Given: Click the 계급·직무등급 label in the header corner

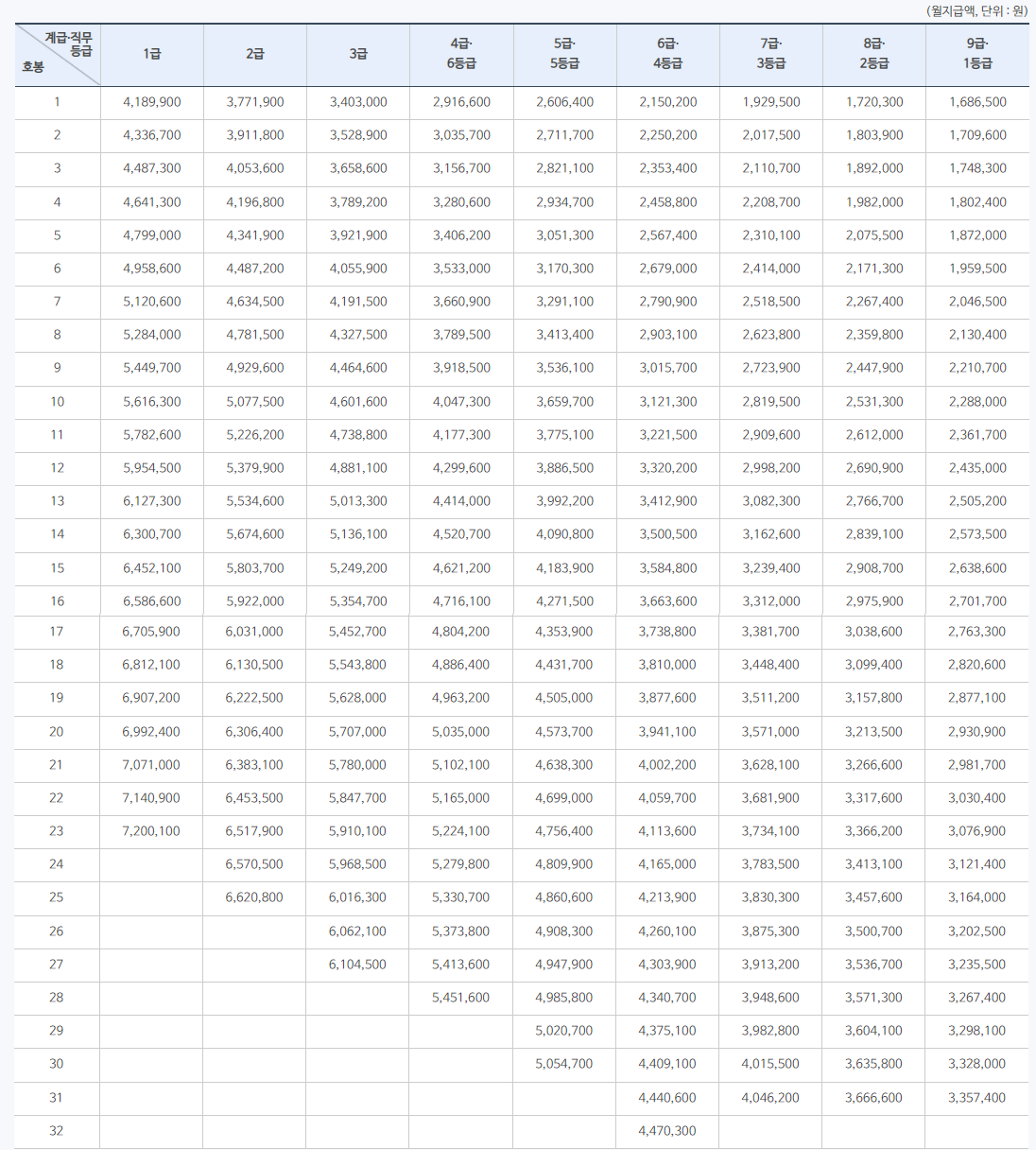Looking at the screenshot, I should coord(70,44).
